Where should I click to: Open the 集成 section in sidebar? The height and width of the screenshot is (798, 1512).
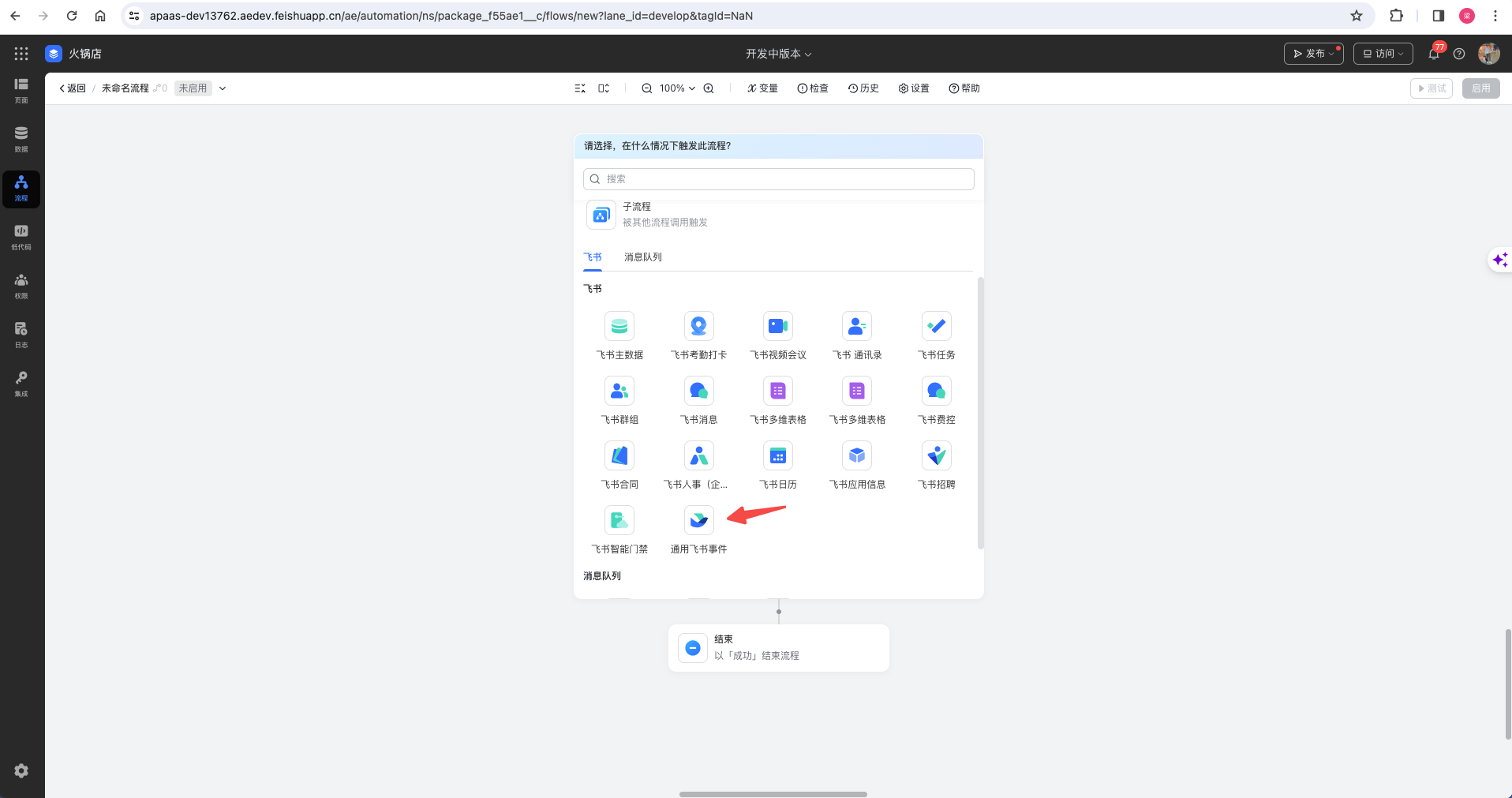click(x=21, y=384)
